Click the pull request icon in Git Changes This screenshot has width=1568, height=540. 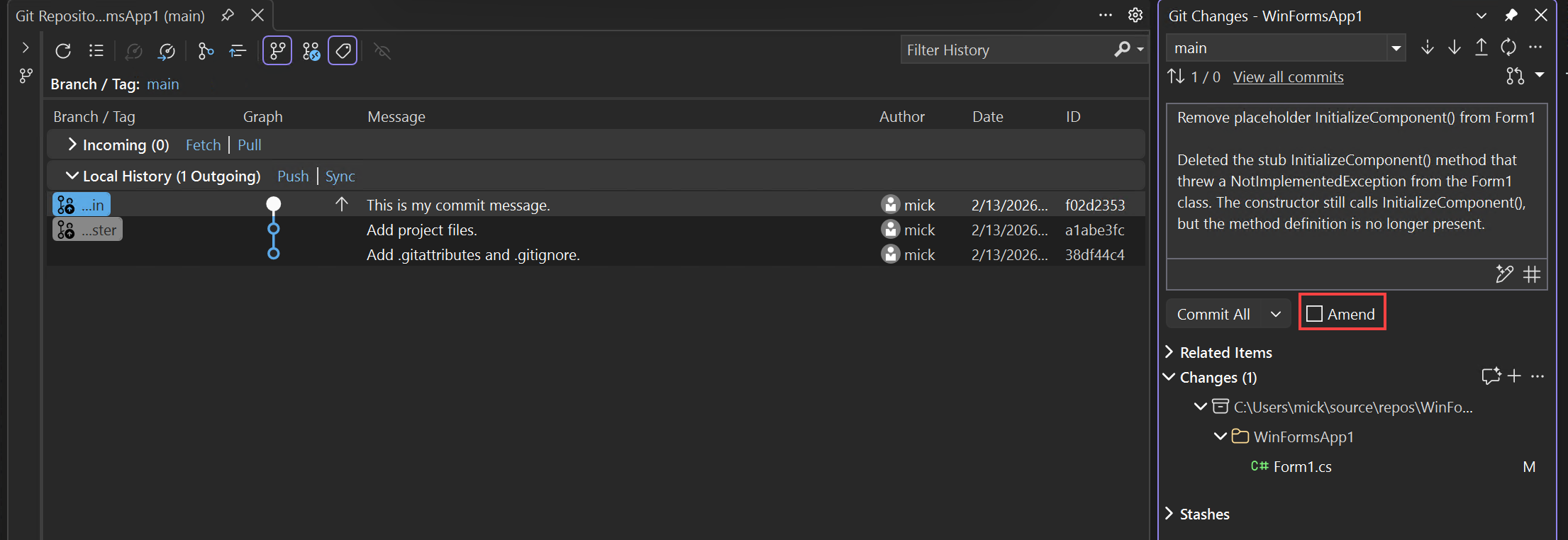1515,77
